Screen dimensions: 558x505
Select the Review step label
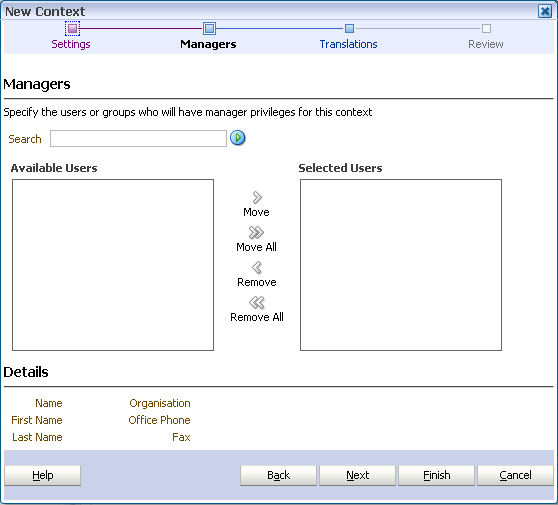[x=486, y=44]
